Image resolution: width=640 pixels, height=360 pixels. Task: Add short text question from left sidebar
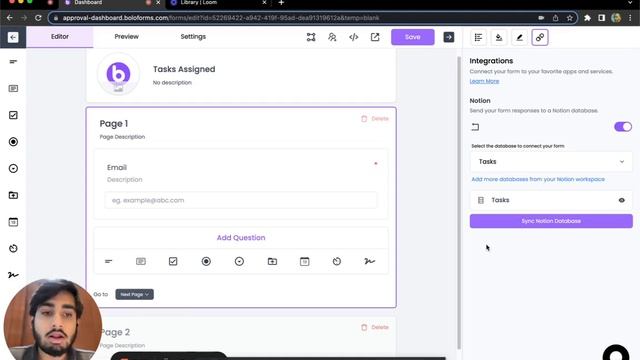point(13,62)
